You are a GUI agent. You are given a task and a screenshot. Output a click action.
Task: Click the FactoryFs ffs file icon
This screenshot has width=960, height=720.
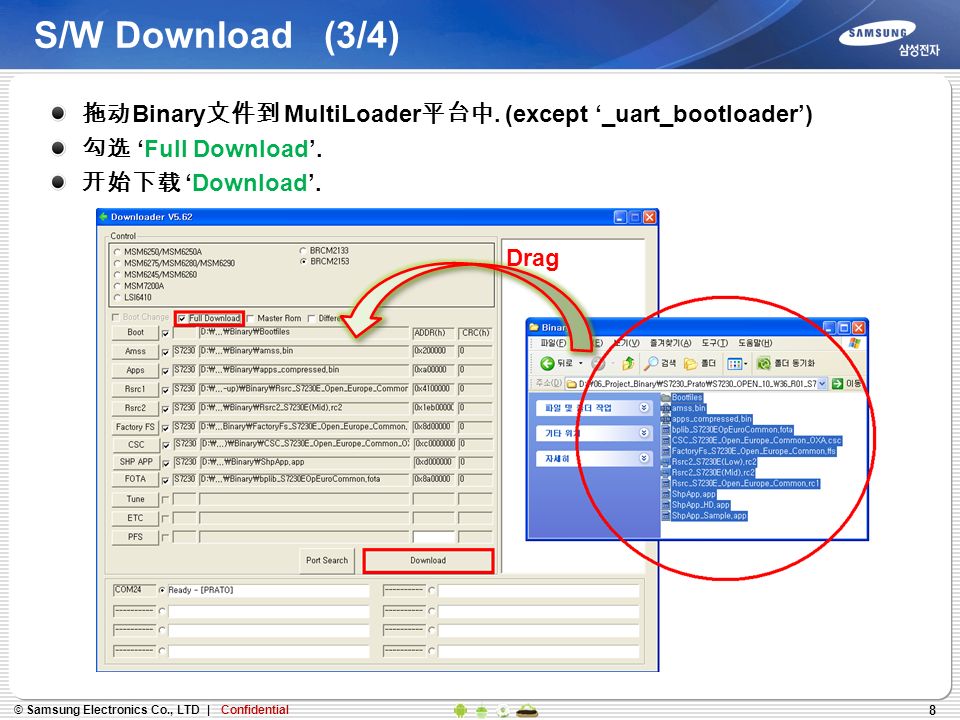(x=666, y=451)
